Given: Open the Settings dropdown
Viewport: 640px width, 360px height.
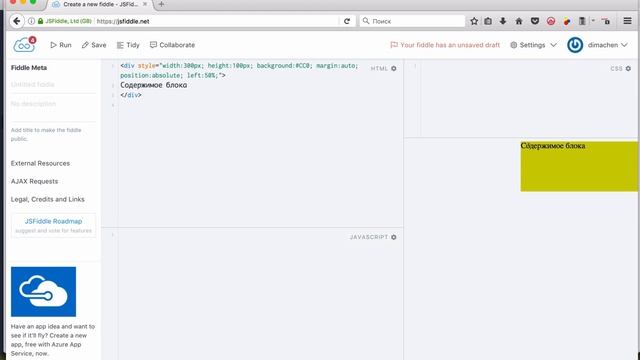Looking at the screenshot, I should 533,45.
